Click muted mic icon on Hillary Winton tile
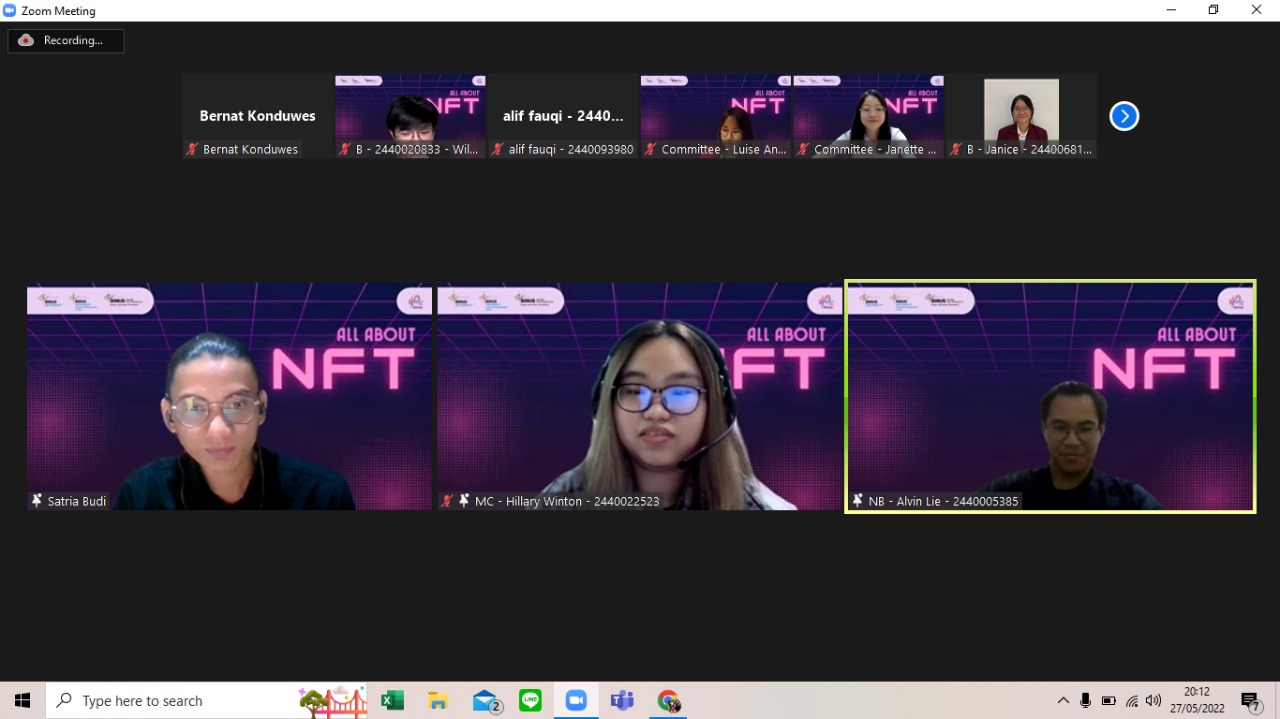 447,501
